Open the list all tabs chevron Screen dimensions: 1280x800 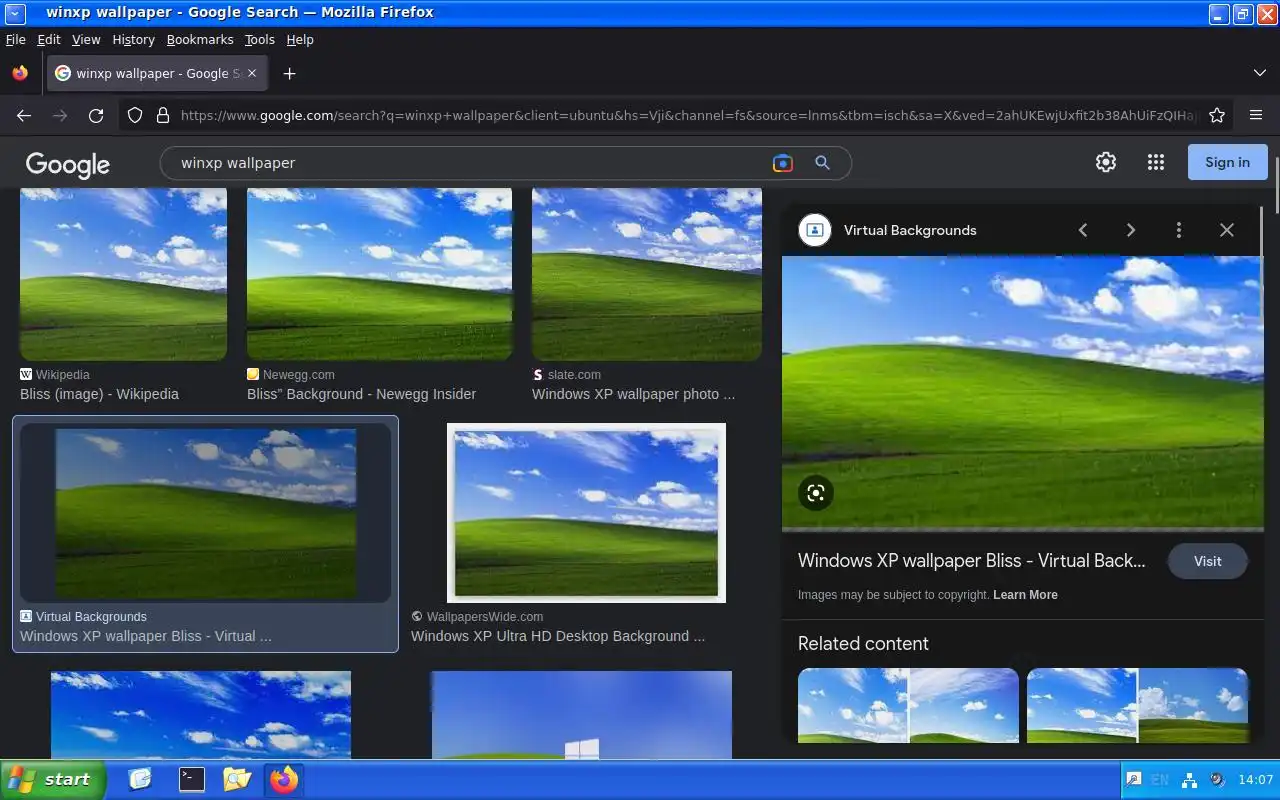coord(1259,73)
